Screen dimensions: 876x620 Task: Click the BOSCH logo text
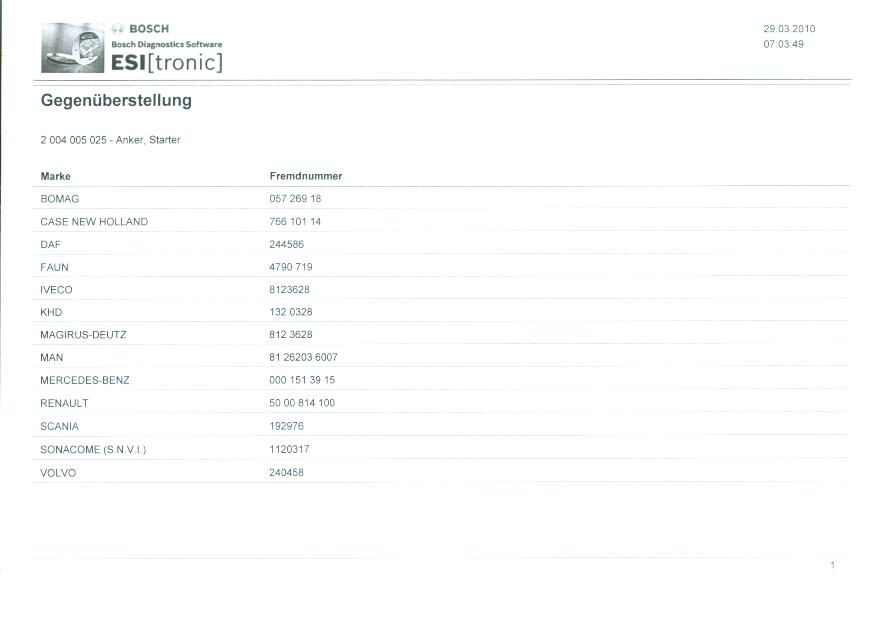149,28
